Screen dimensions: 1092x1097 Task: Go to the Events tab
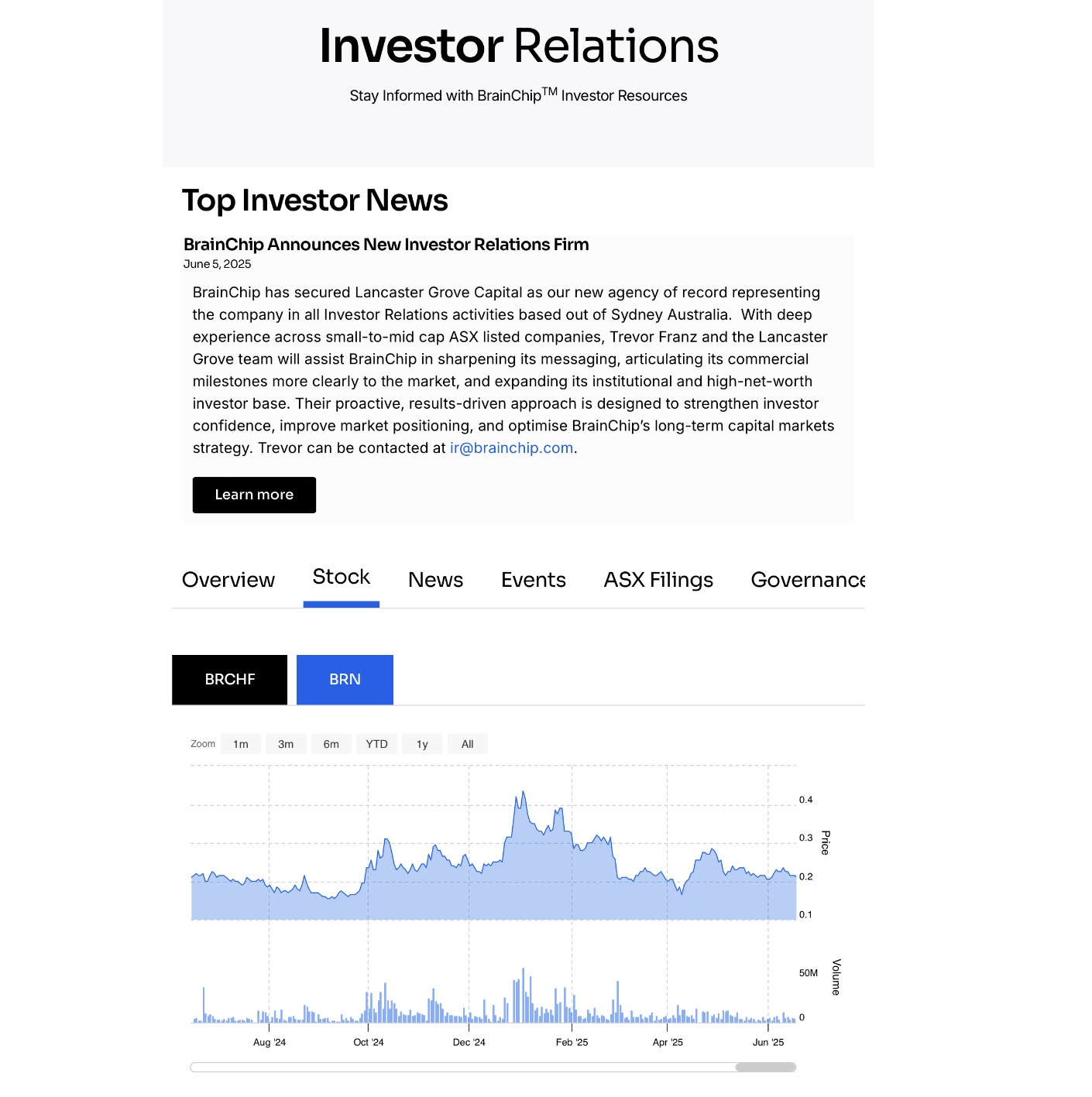pos(533,580)
